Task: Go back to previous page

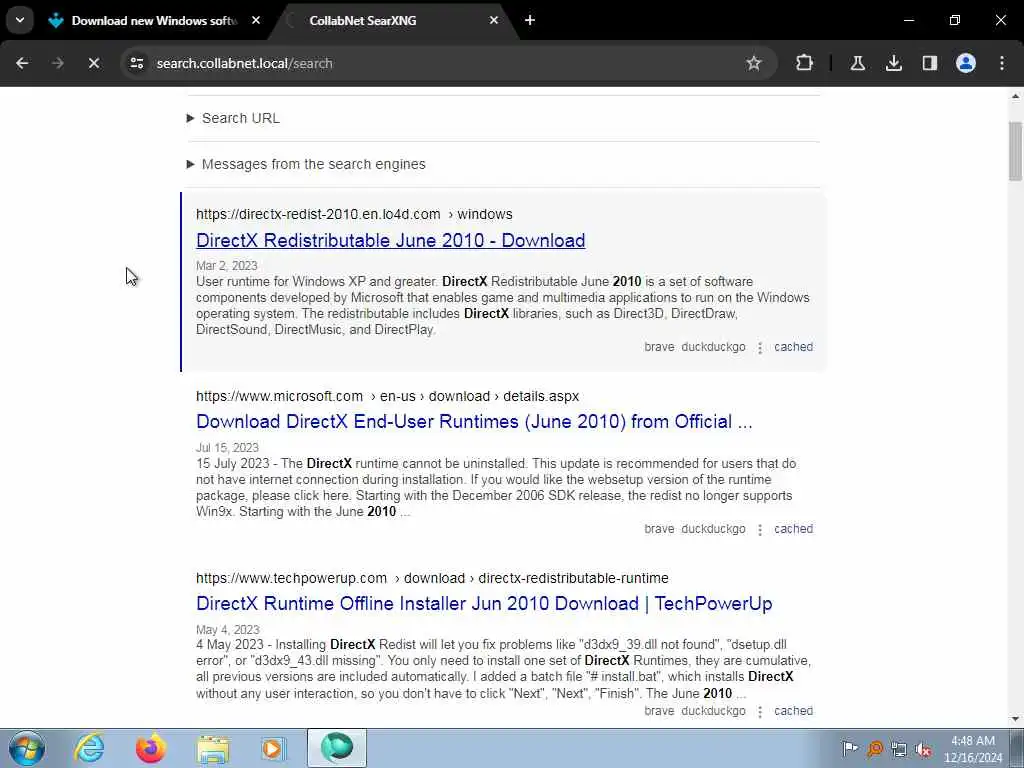Action: click(22, 63)
